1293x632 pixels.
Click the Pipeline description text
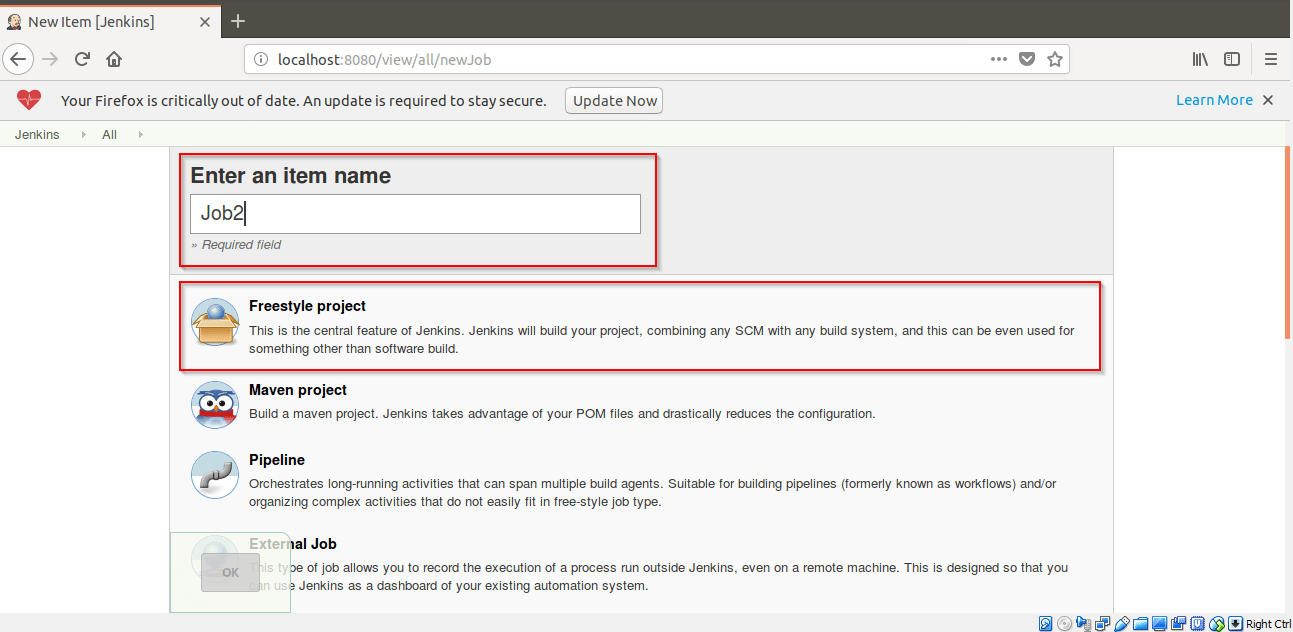653,493
